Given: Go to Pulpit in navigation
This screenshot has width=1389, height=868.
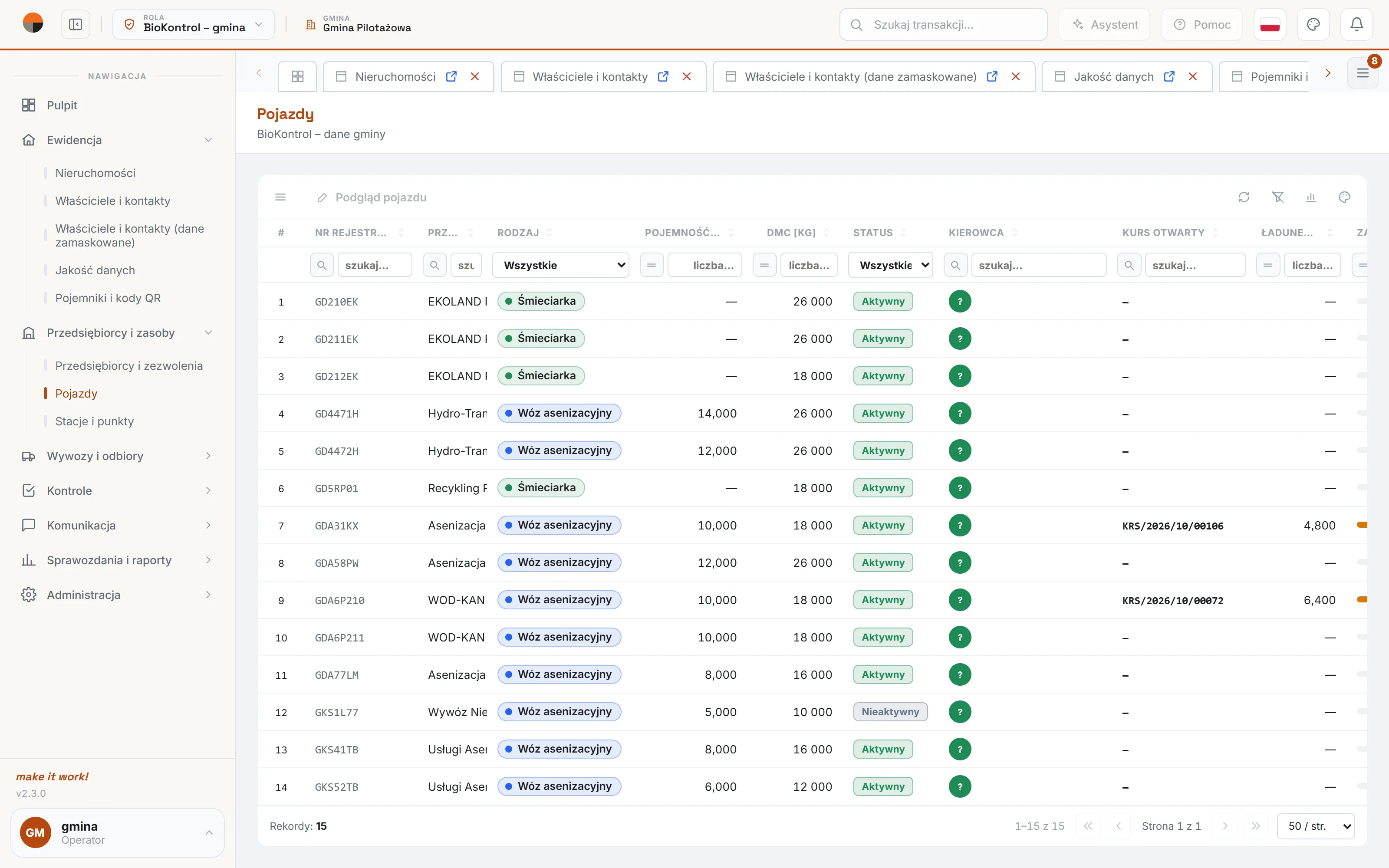Looking at the screenshot, I should (x=62, y=105).
